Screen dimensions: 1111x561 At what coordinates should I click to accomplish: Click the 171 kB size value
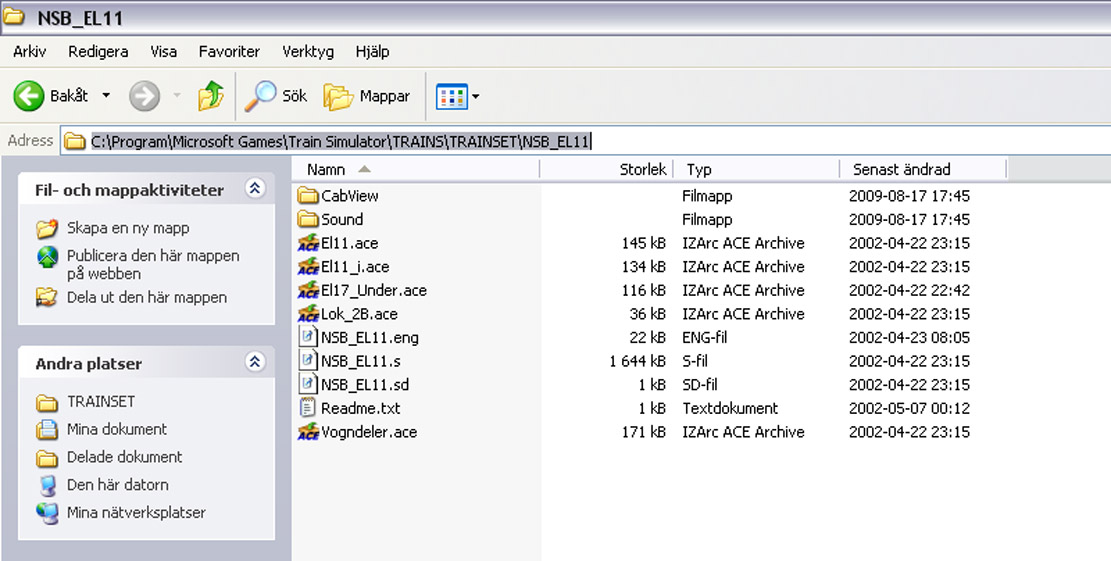[643, 432]
